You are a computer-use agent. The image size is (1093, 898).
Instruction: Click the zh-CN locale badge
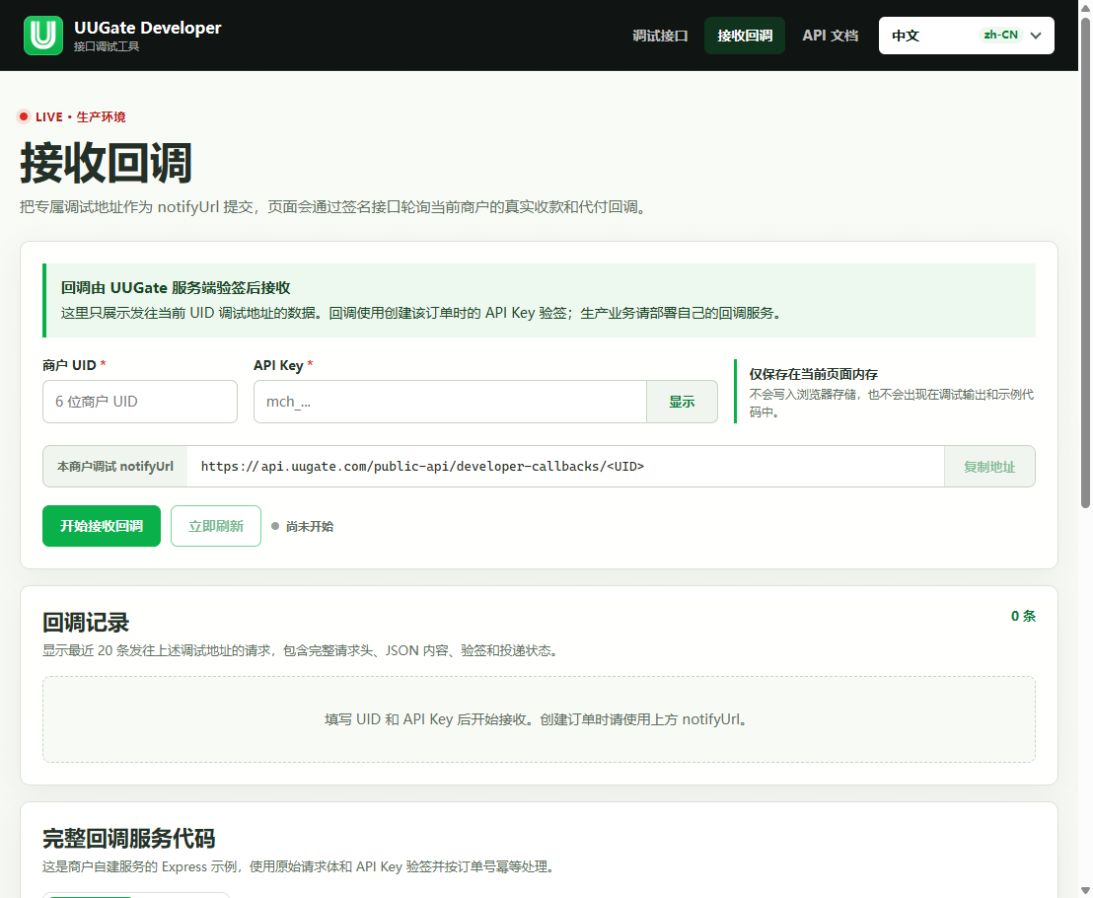tap(1000, 35)
